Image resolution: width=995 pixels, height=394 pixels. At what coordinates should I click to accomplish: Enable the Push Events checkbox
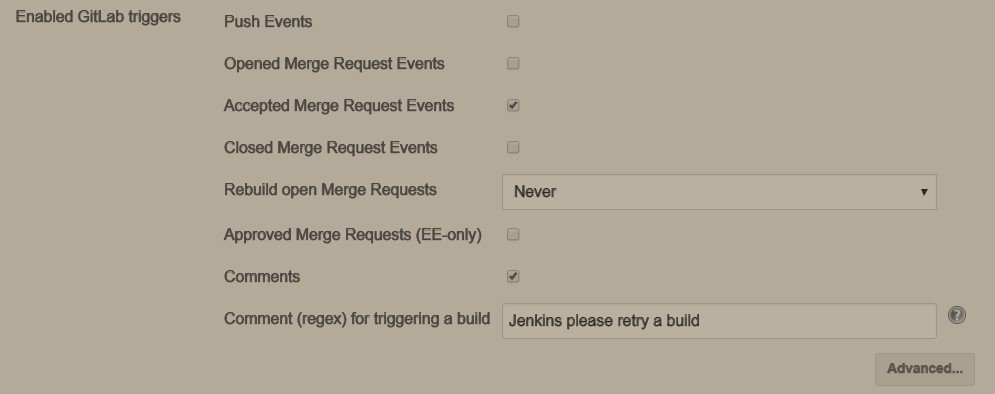click(x=513, y=22)
